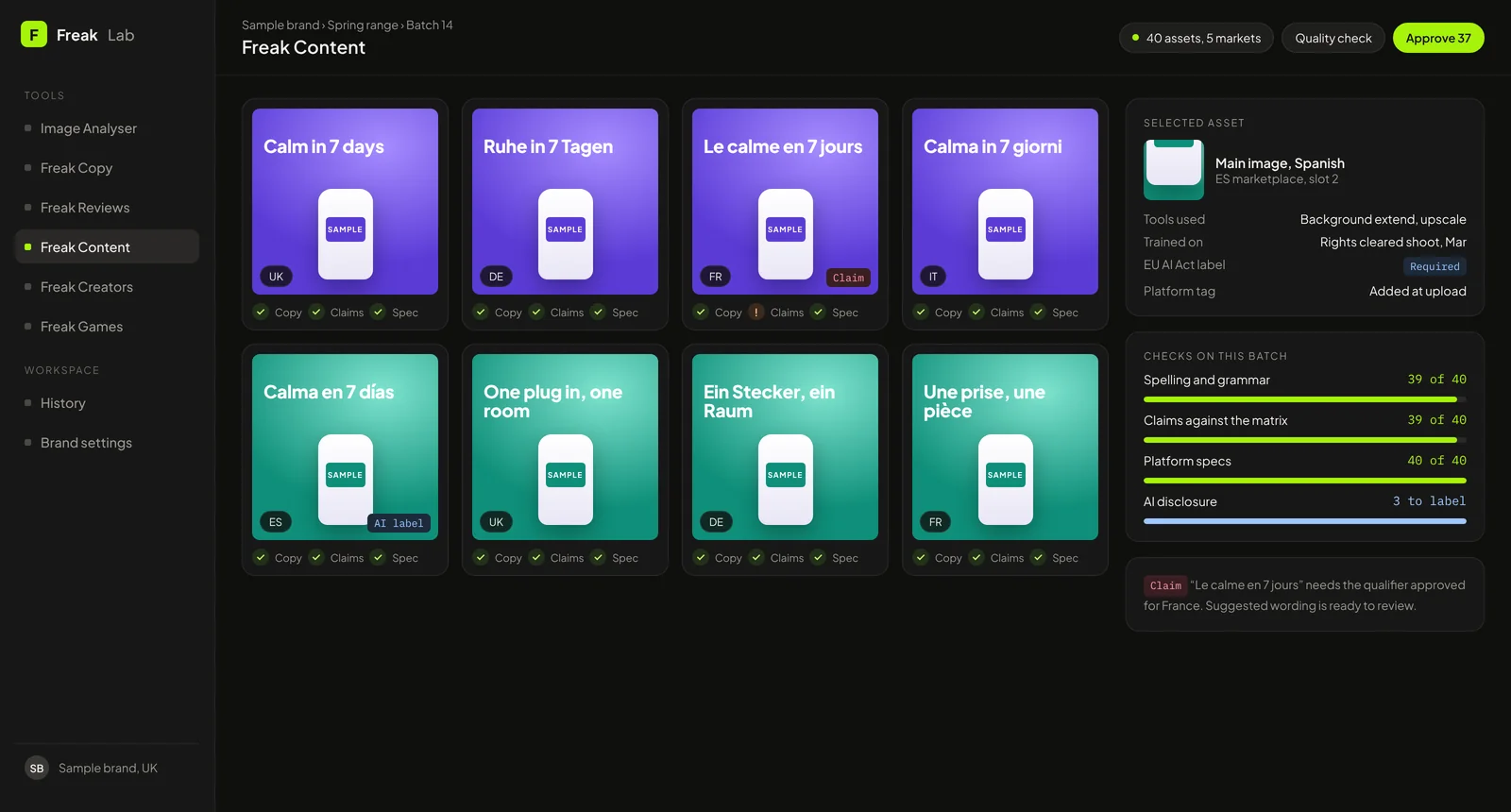Click the Spelling and grammar progress bar
The width and height of the screenshot is (1511, 812).
[x=1305, y=399]
